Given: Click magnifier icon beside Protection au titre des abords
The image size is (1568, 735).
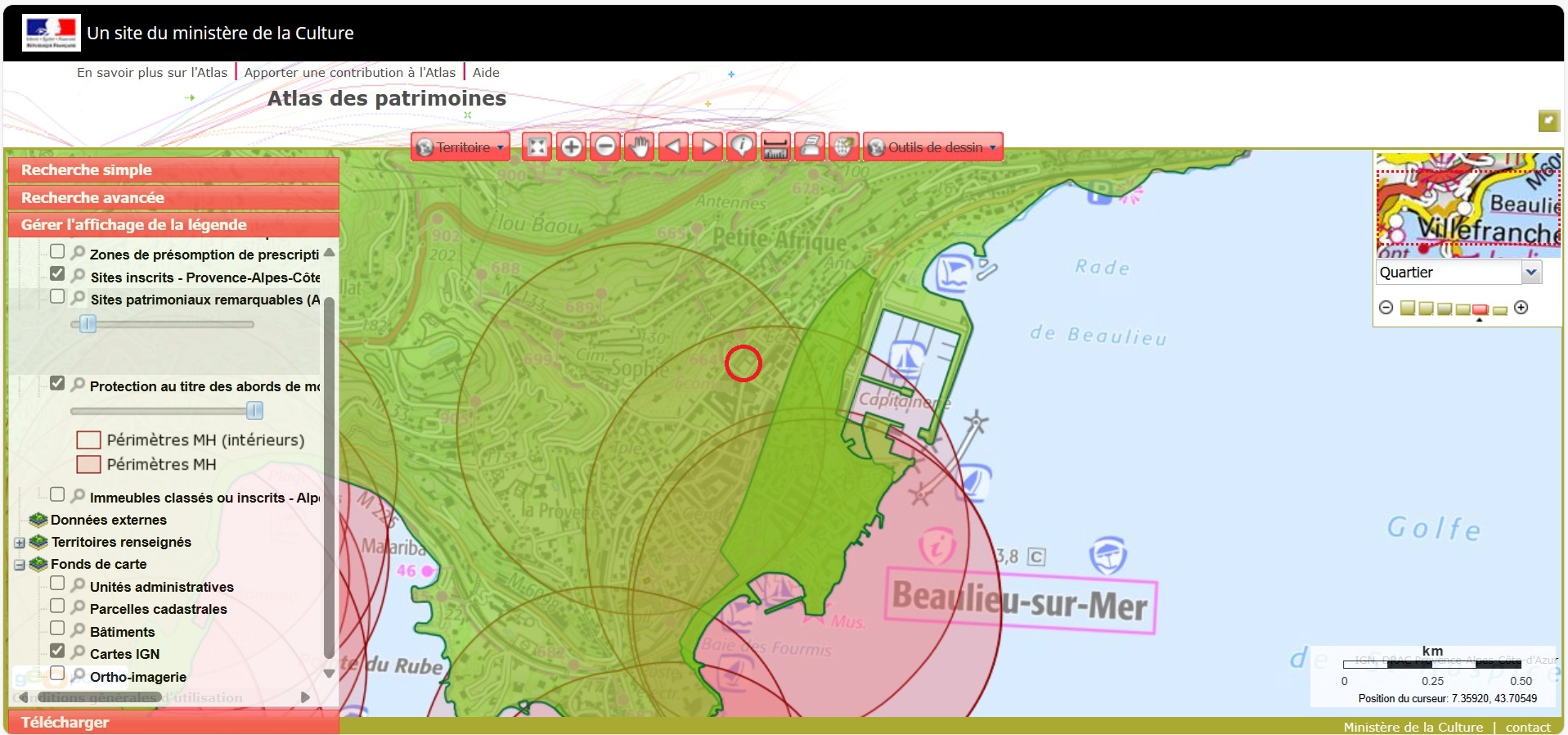Looking at the screenshot, I should (79, 385).
